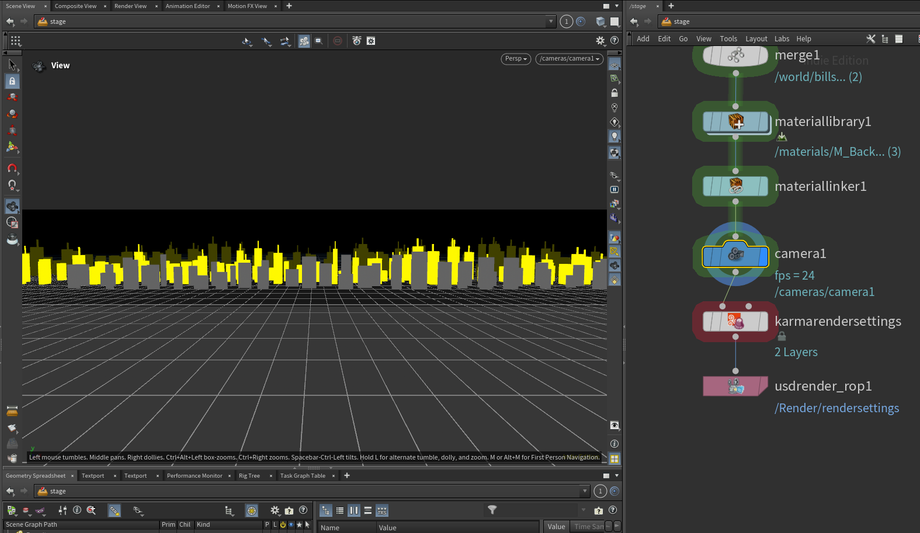Open the Task Graph Table tab
Viewport: 920px width, 533px height.
(302, 476)
